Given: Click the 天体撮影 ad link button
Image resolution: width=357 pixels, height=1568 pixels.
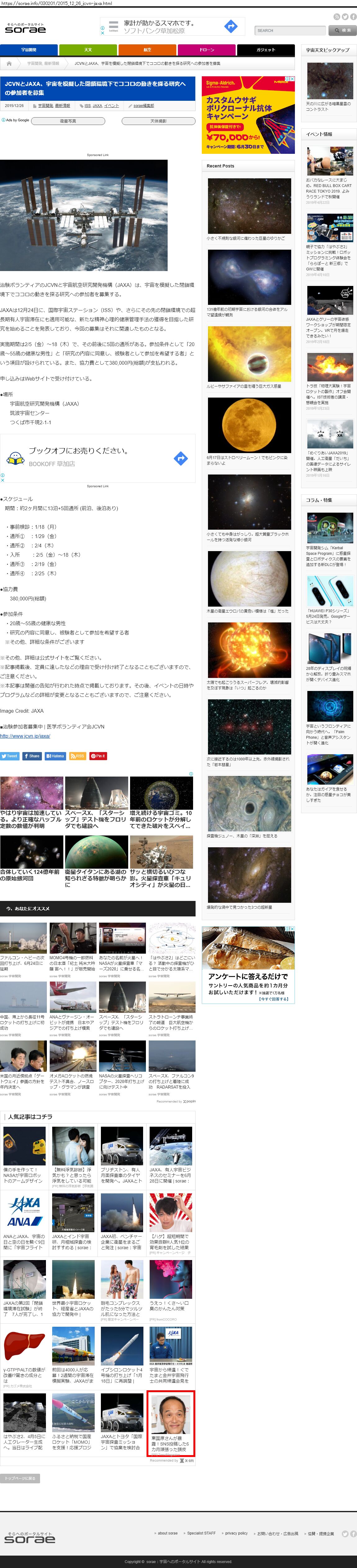Looking at the screenshot, I should coord(158,121).
